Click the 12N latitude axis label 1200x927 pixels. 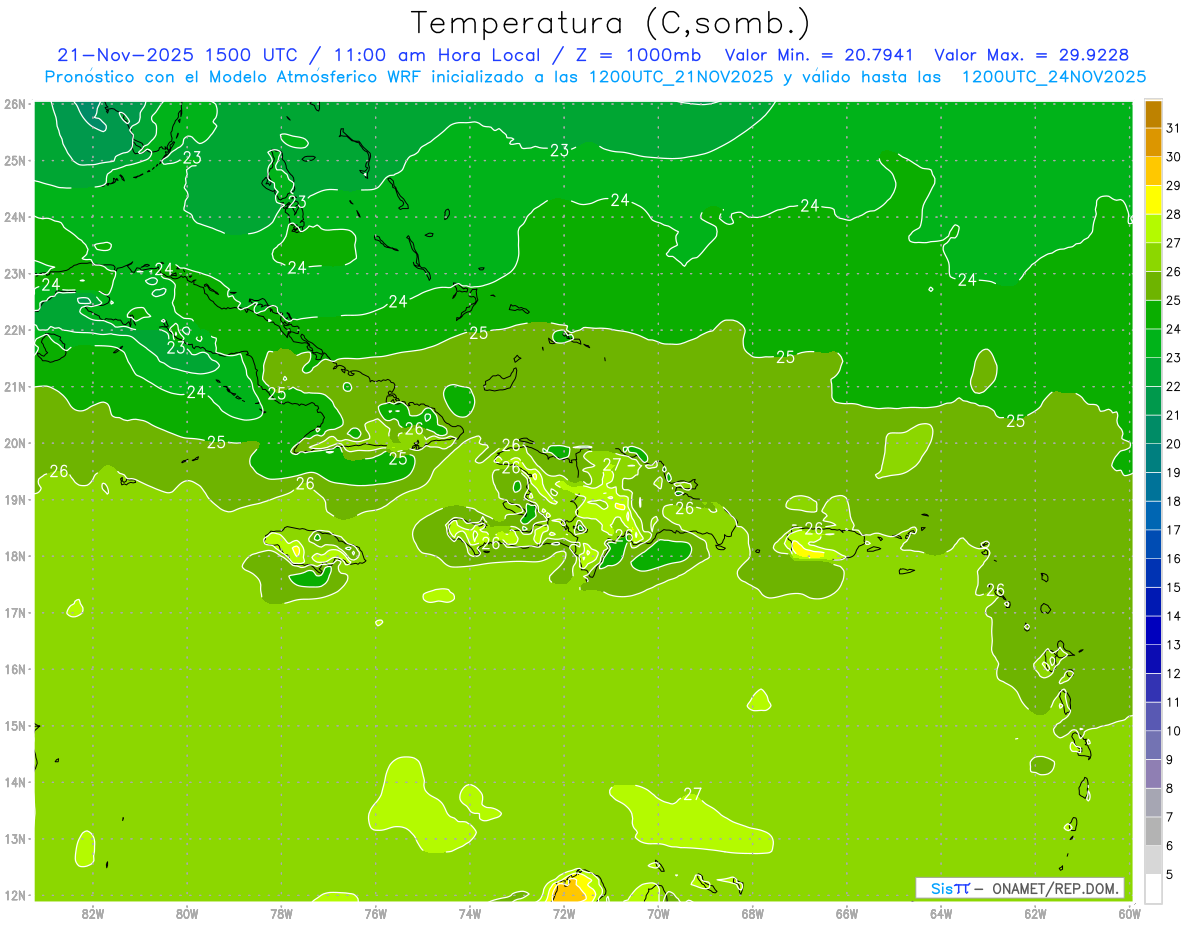click(x=15, y=895)
